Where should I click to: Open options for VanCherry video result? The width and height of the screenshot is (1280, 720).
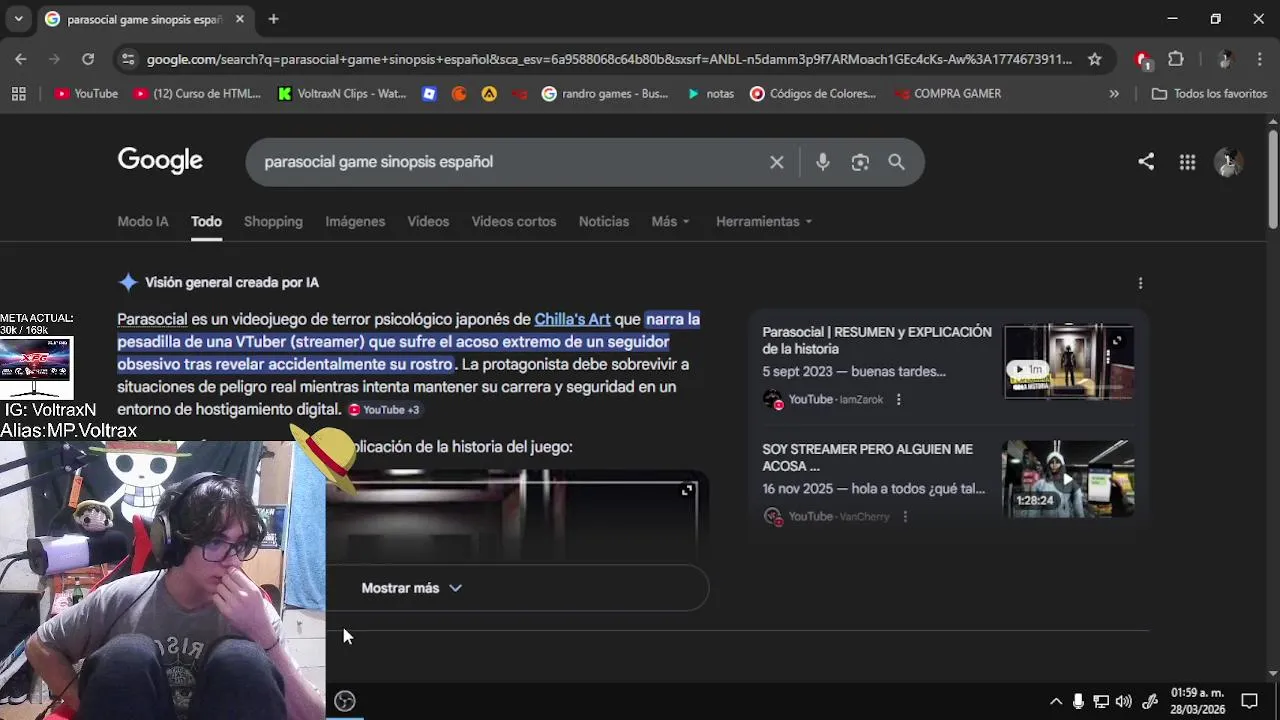pyautogui.click(x=905, y=517)
